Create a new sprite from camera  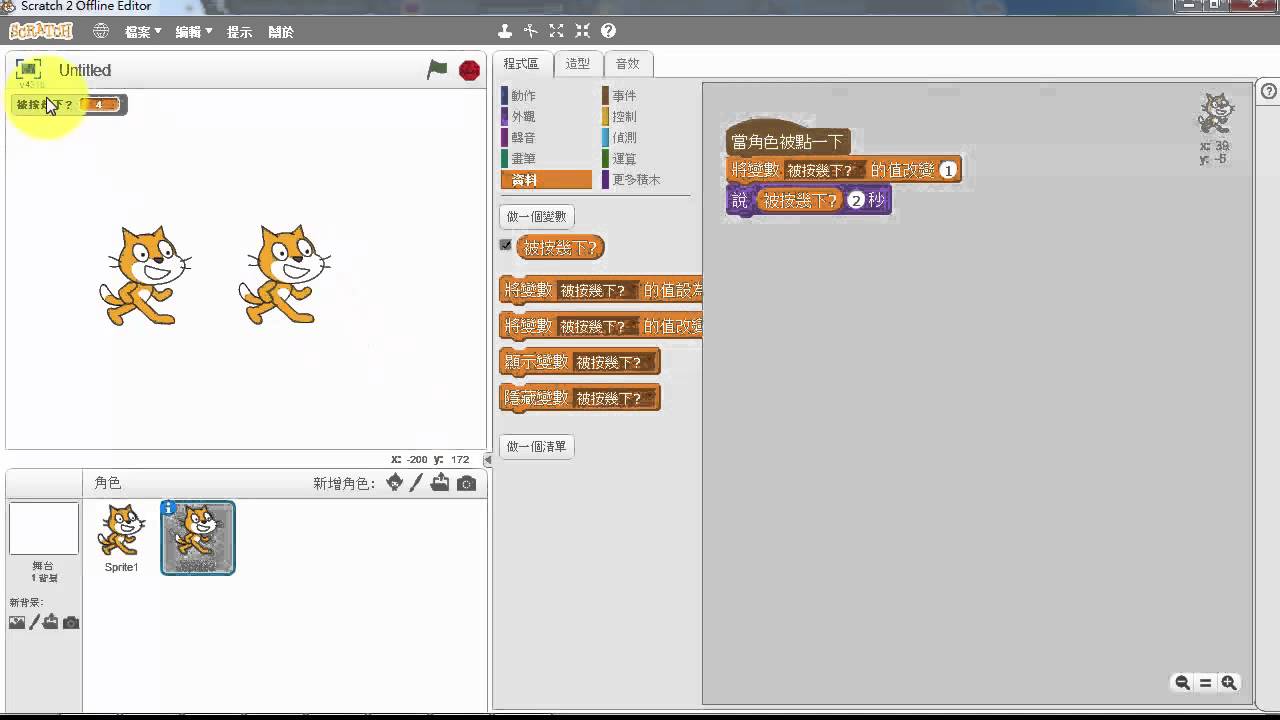point(466,483)
